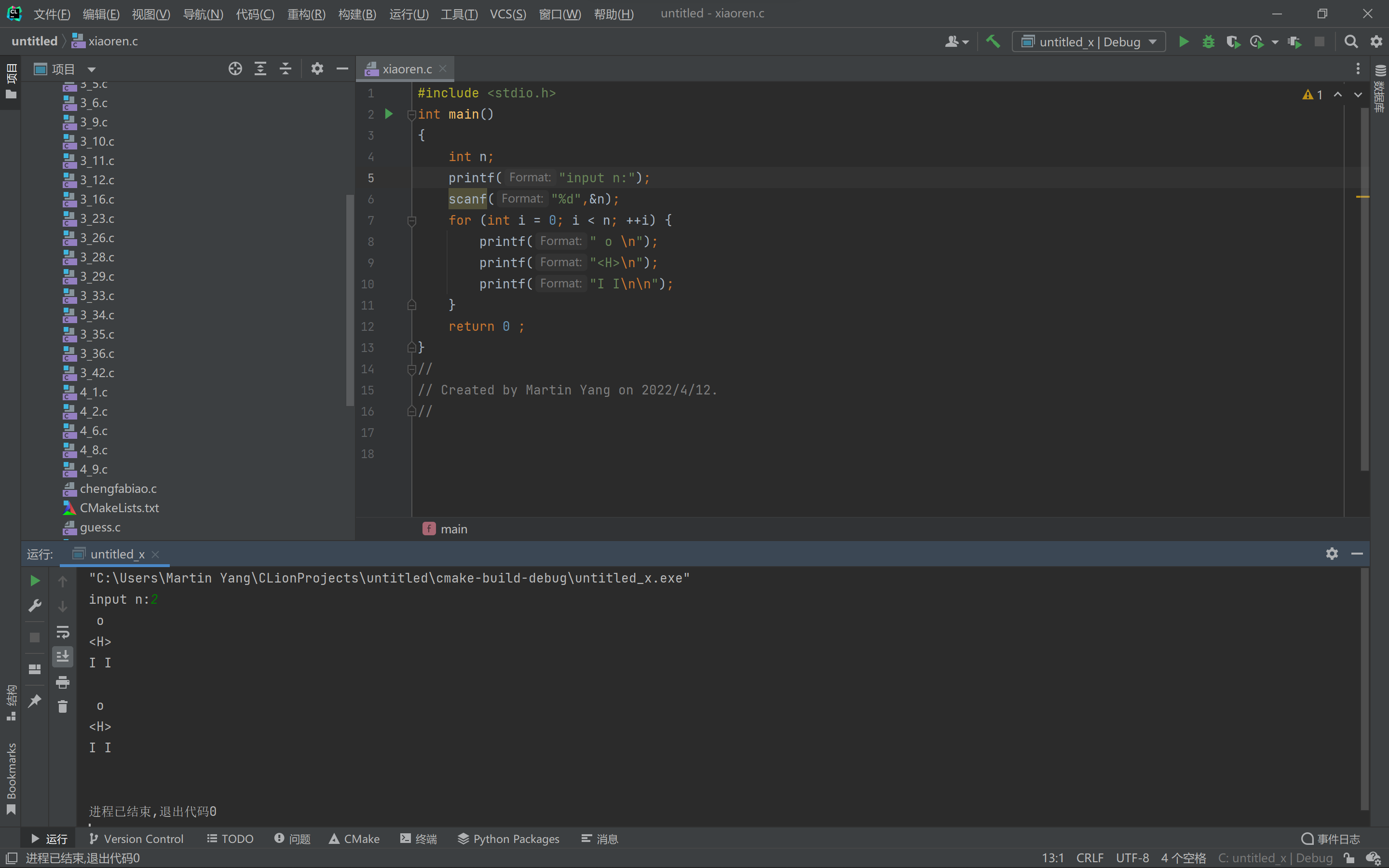Click the print icon in run panel
1389x868 pixels.
point(63,682)
